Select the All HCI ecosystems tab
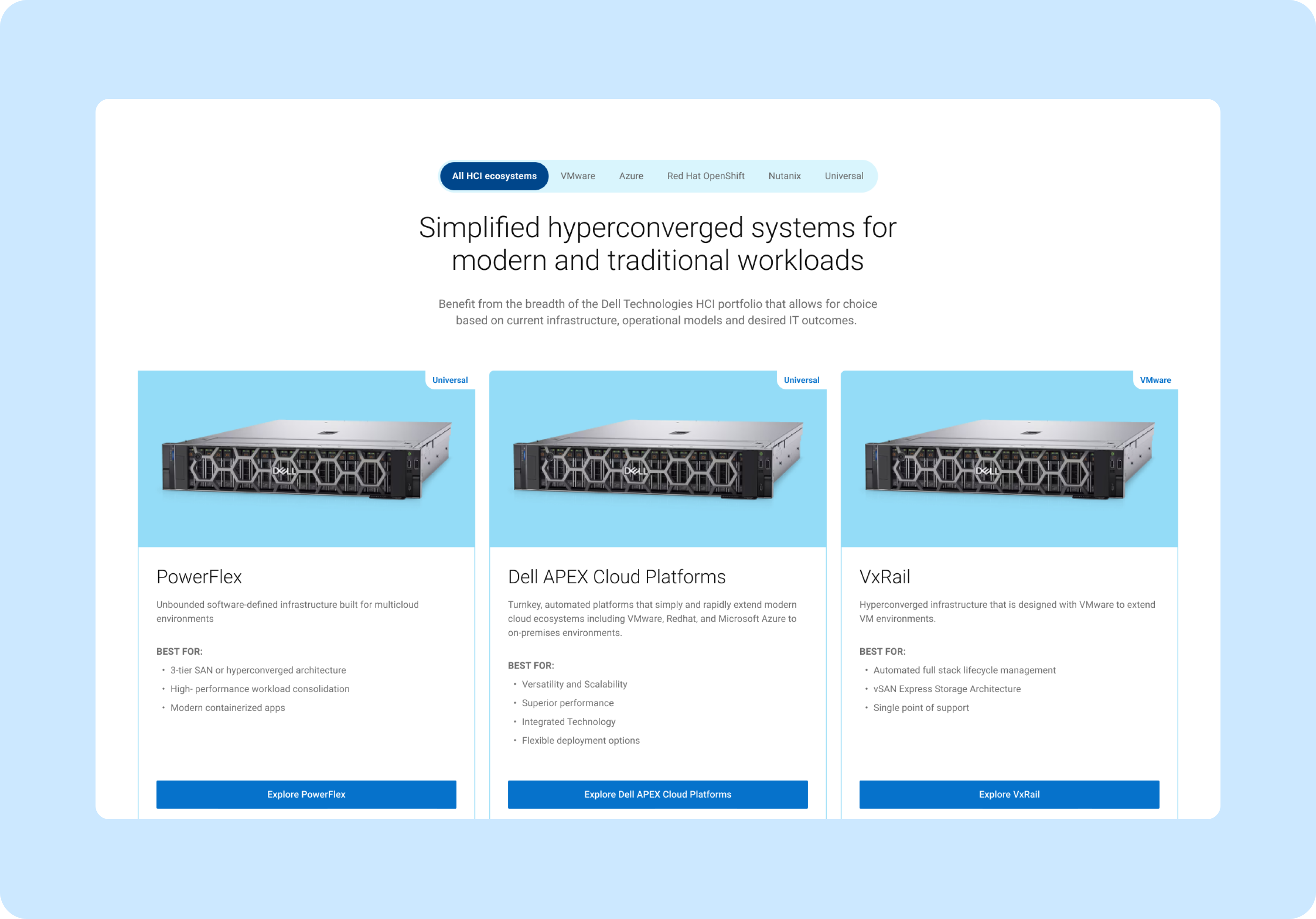This screenshot has width=1316, height=919. [x=494, y=176]
